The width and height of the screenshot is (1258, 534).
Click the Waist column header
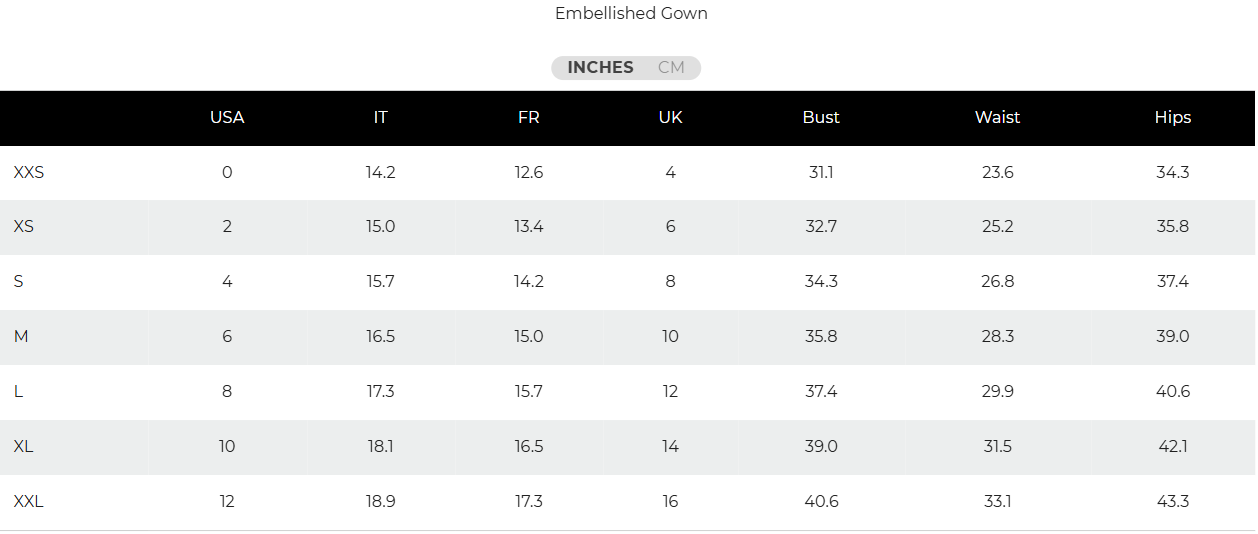tap(997, 117)
